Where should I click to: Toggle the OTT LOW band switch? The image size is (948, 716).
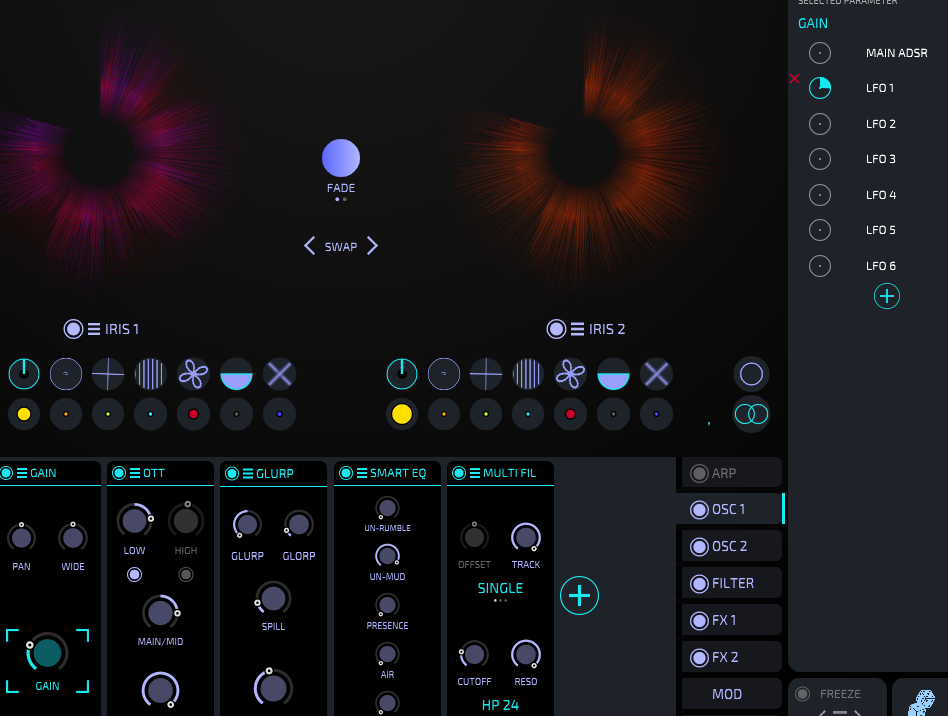click(134, 574)
